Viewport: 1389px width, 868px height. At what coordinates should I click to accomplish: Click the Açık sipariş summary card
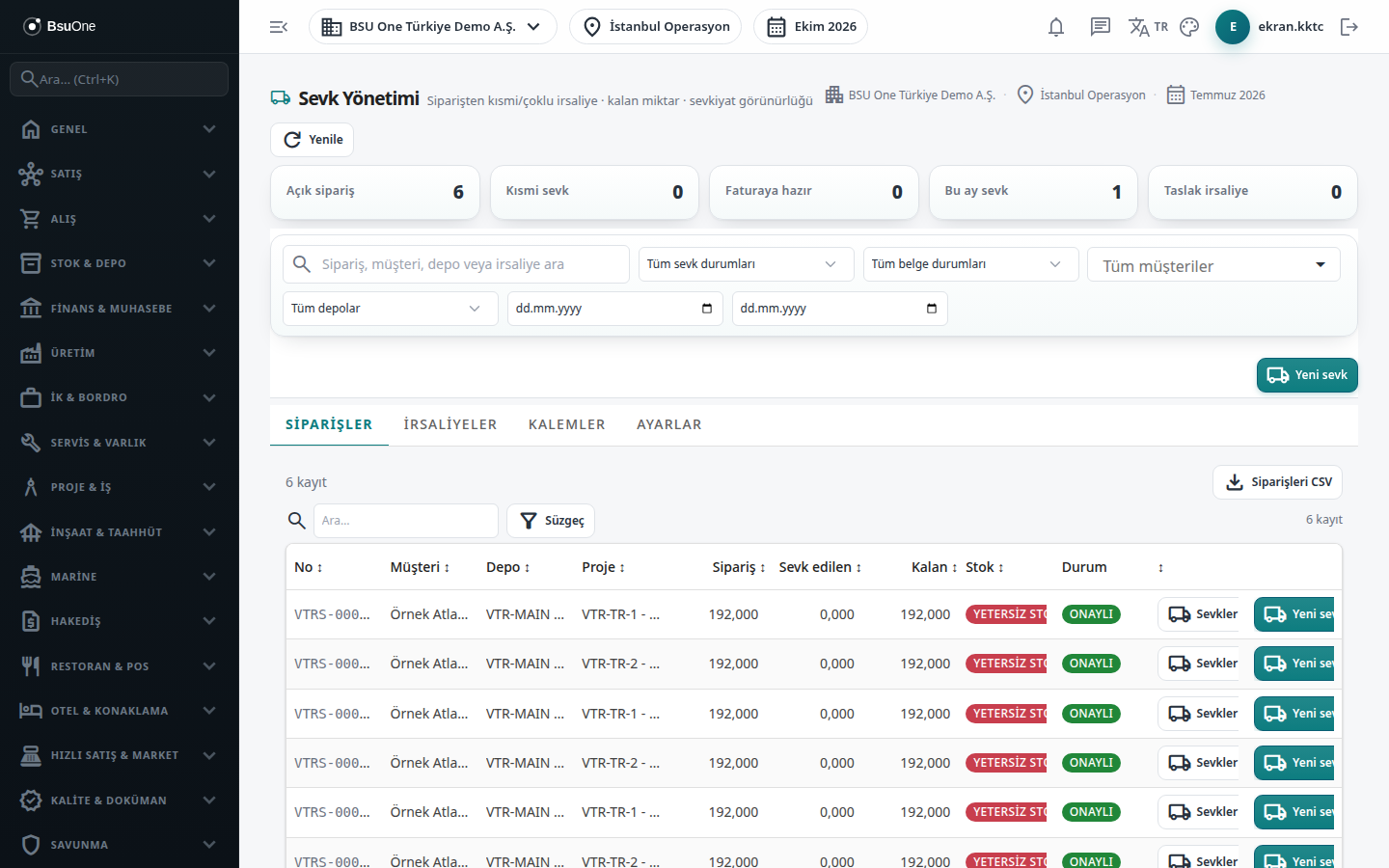pyautogui.click(x=375, y=192)
